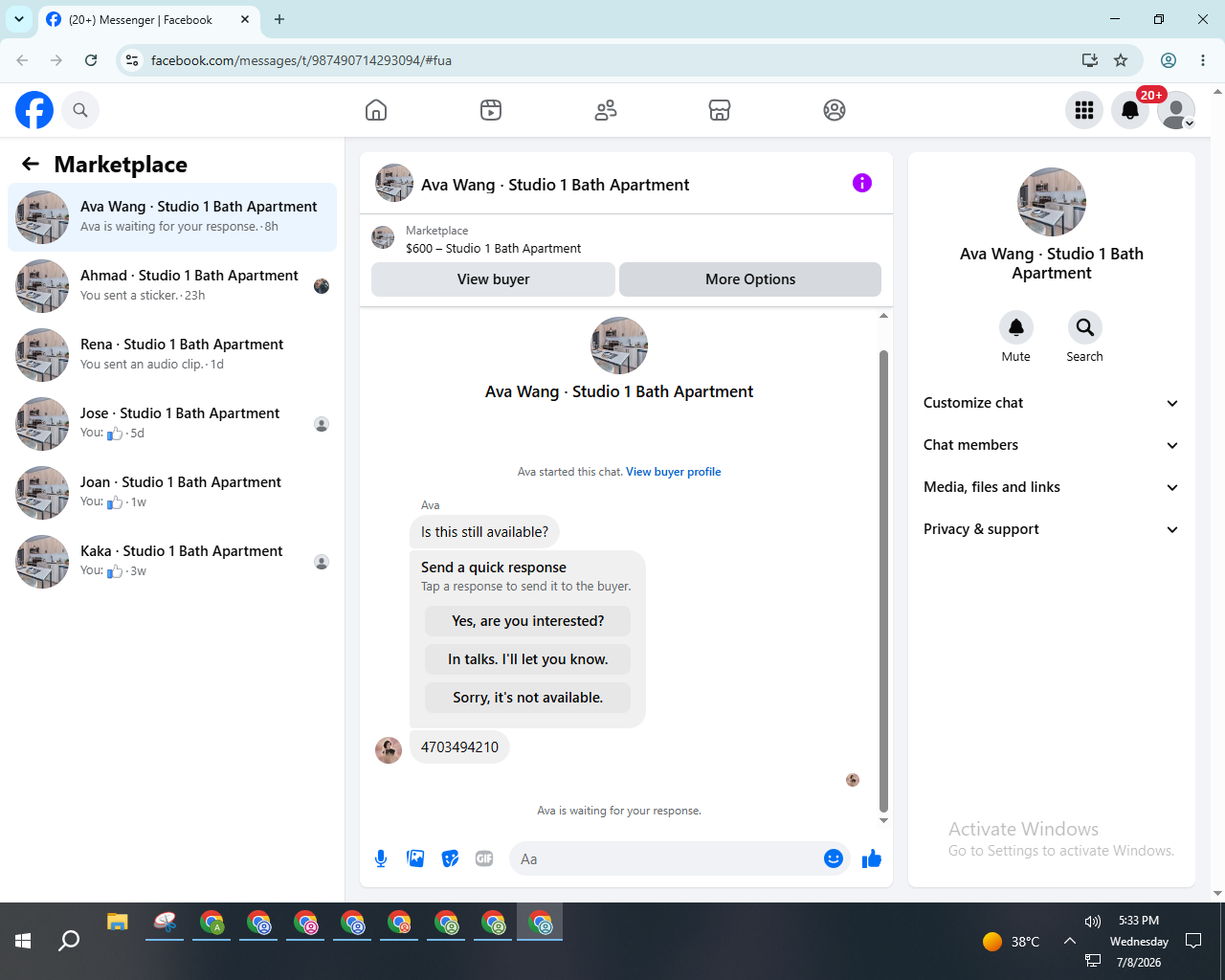Open File Explorer from the taskbar

click(x=118, y=923)
